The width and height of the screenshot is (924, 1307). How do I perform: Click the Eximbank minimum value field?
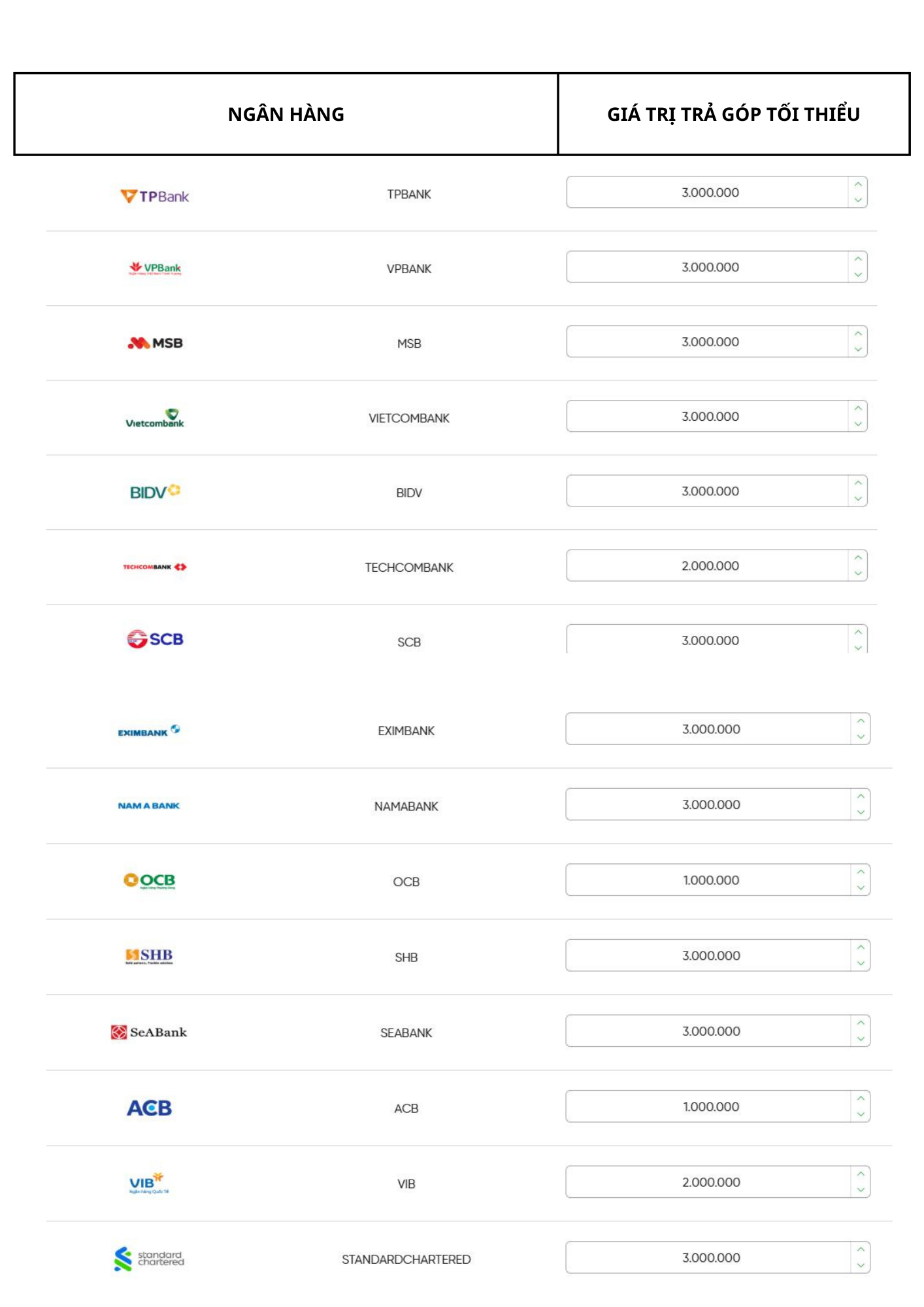(709, 729)
